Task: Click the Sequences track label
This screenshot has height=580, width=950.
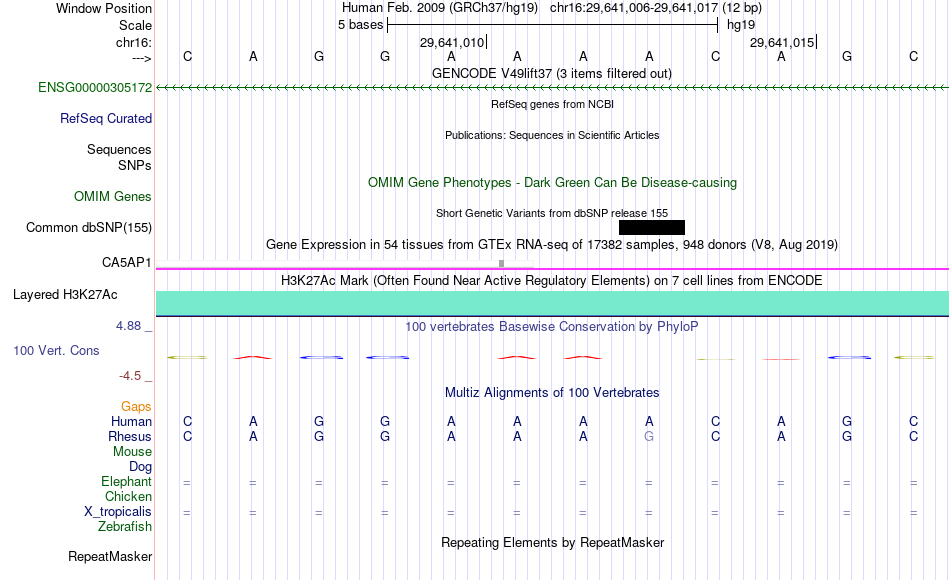Action: [119, 149]
